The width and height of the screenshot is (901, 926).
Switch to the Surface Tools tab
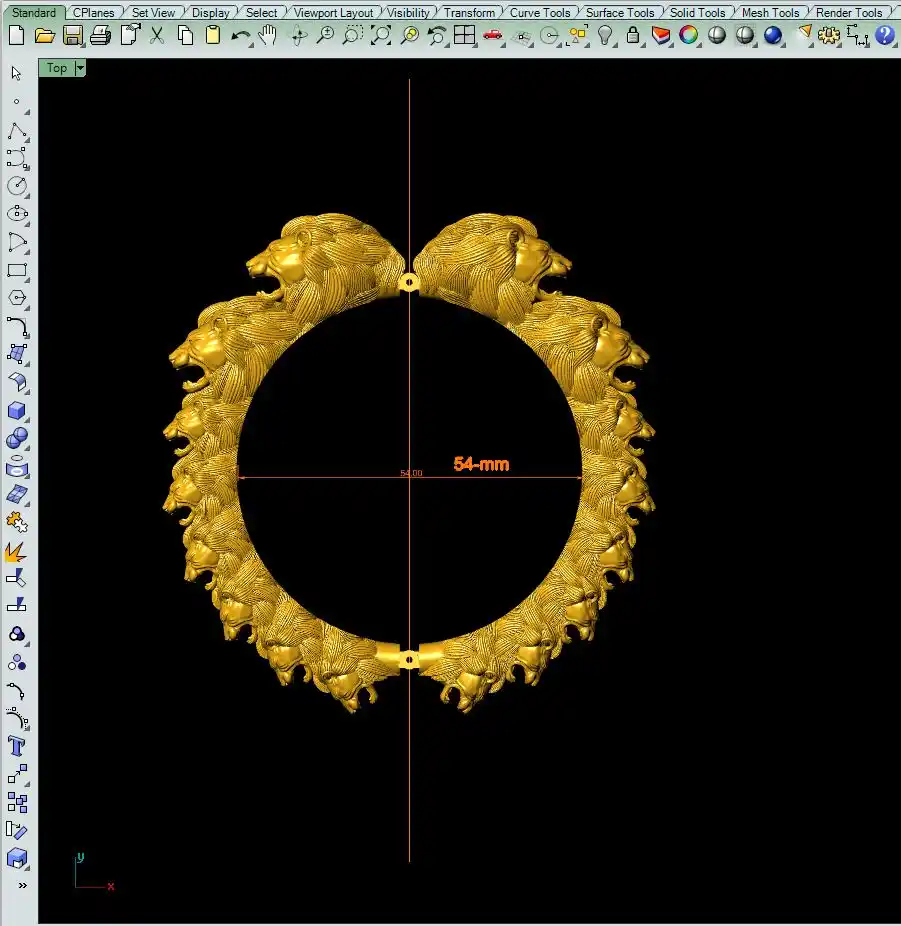(x=619, y=13)
